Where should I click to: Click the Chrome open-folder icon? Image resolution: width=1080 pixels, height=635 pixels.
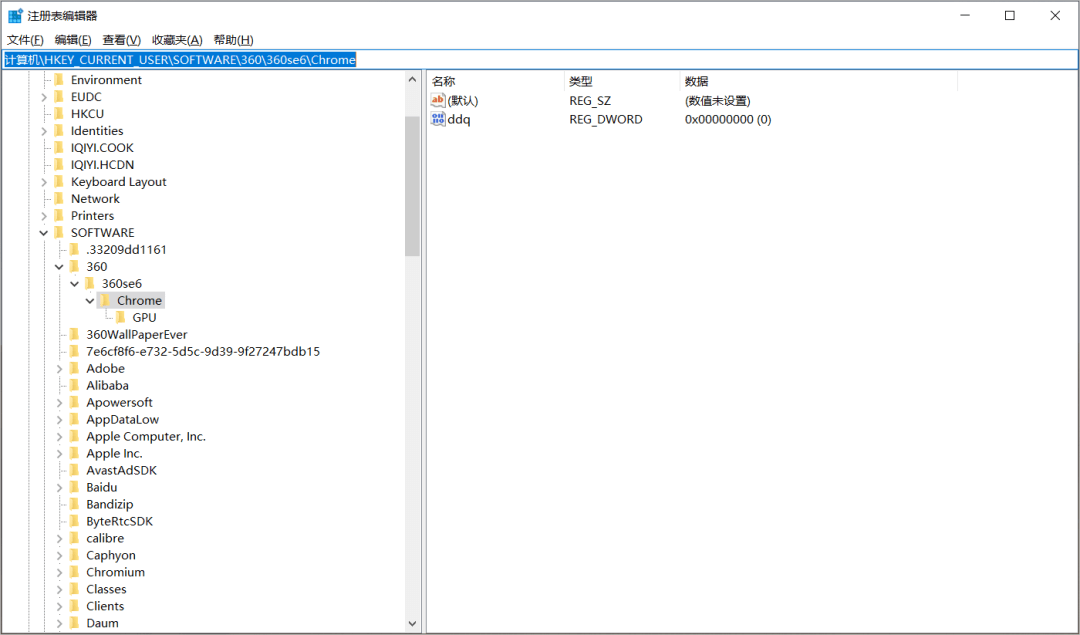pos(105,301)
